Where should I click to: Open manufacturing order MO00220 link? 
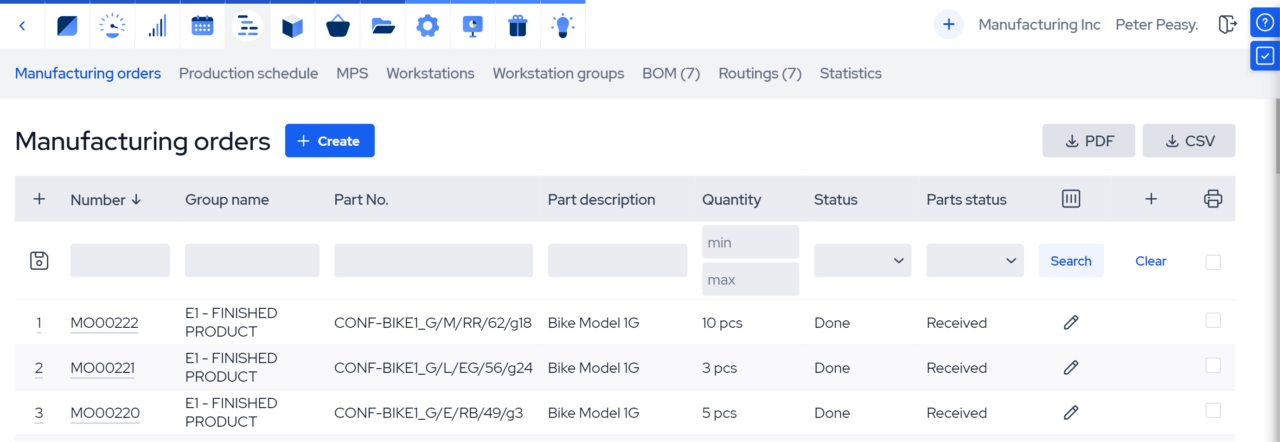tap(105, 413)
